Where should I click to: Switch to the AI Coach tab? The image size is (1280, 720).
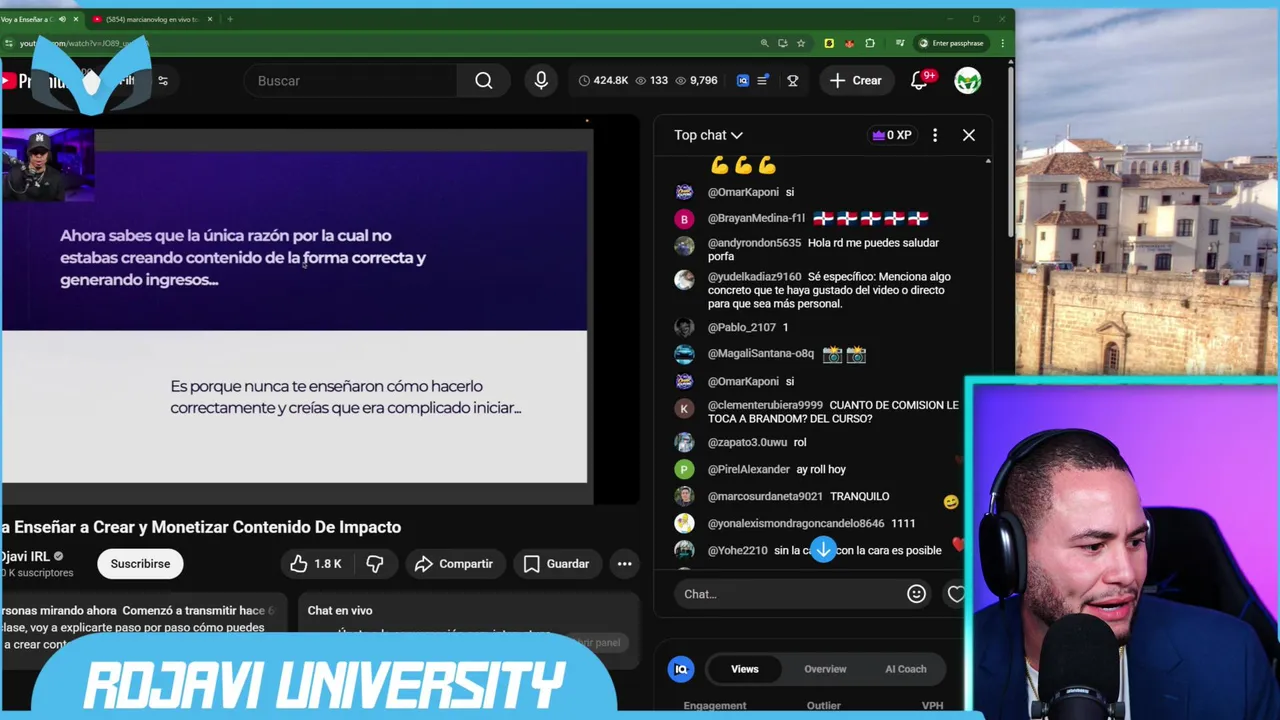click(x=906, y=669)
